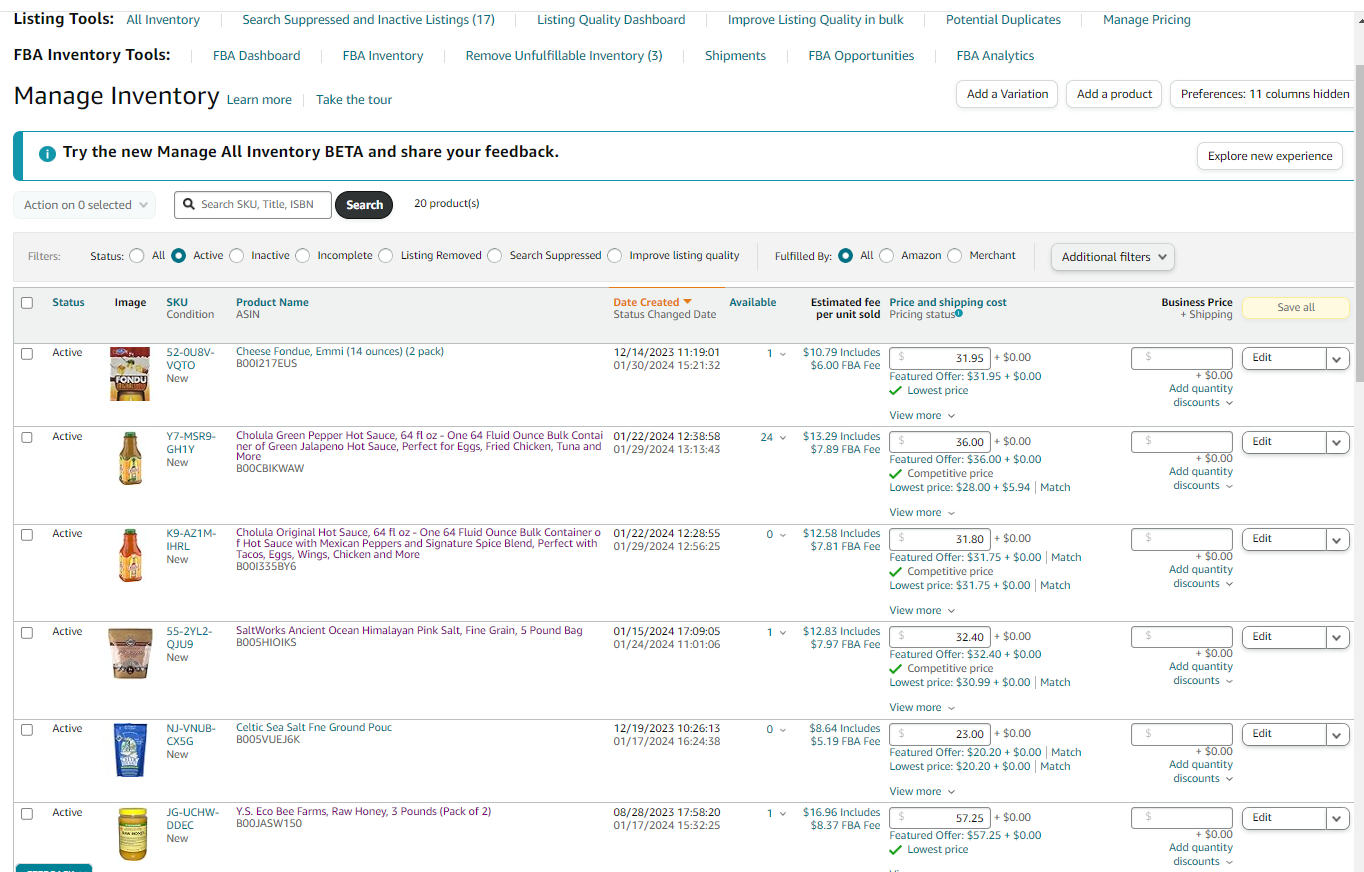Click Take the tour link
The height and width of the screenshot is (872, 1364).
[x=354, y=100]
